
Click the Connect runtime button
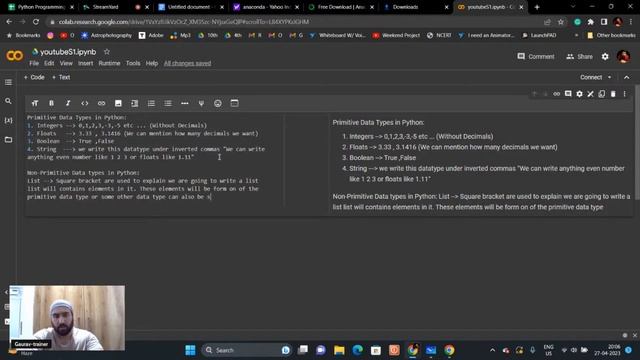coord(591,77)
